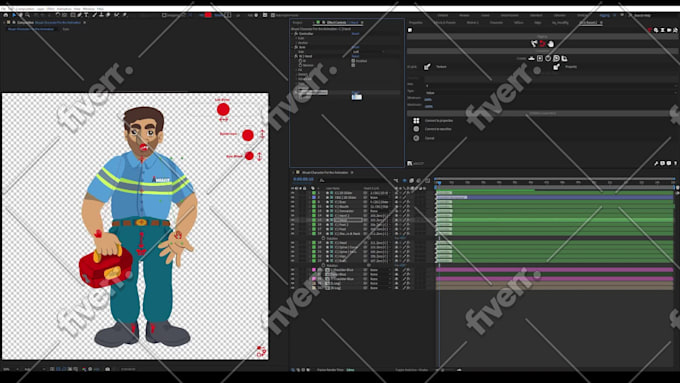680x383 pixels.
Task: Toggle eye of the first pink-labeled layer
Action: click(x=292, y=270)
